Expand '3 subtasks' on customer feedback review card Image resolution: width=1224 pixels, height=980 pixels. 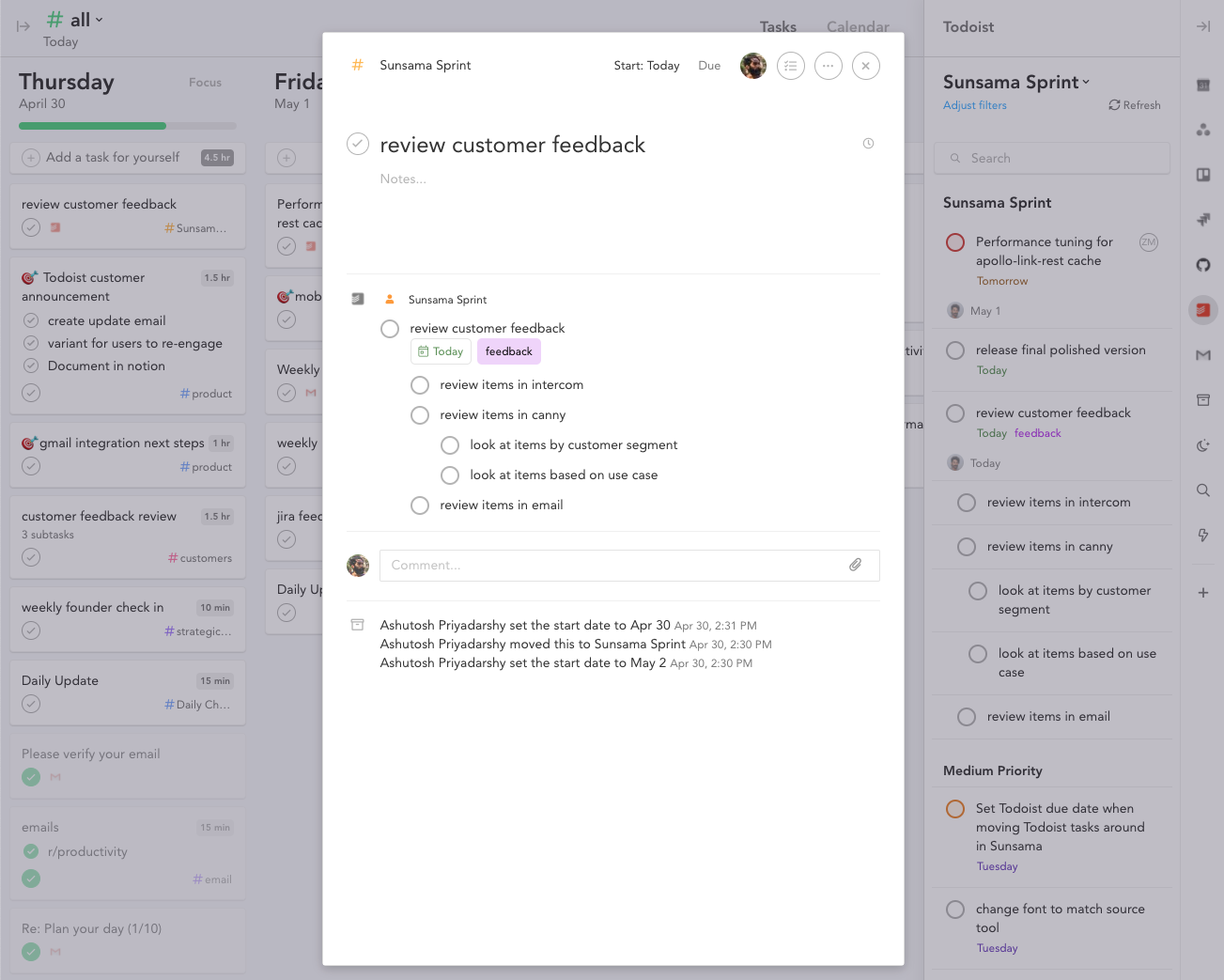point(48,535)
